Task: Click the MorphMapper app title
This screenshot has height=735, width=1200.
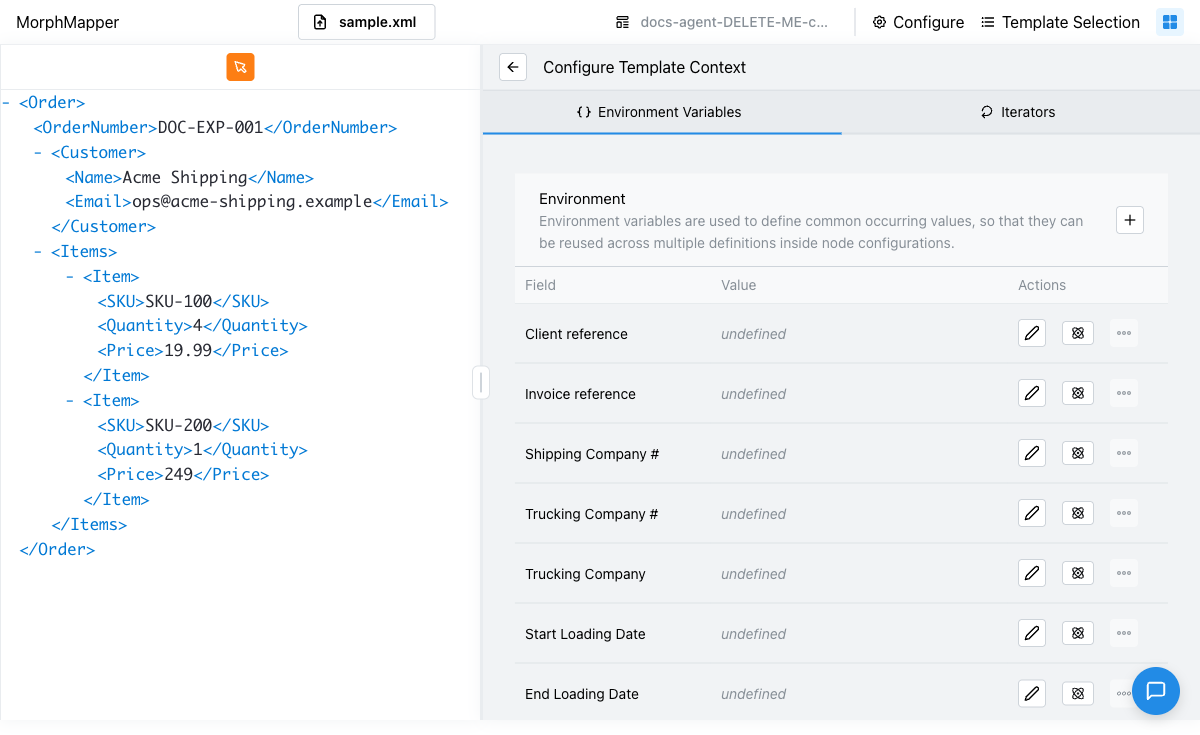Action: click(67, 22)
